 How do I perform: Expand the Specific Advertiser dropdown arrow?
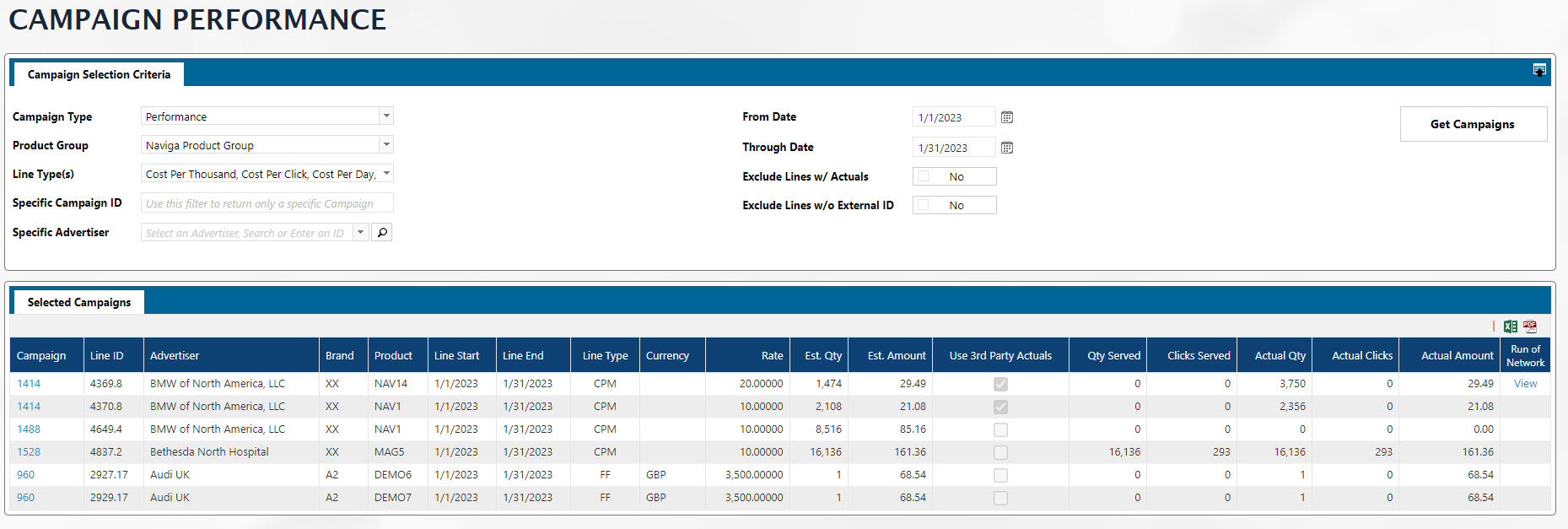click(361, 232)
